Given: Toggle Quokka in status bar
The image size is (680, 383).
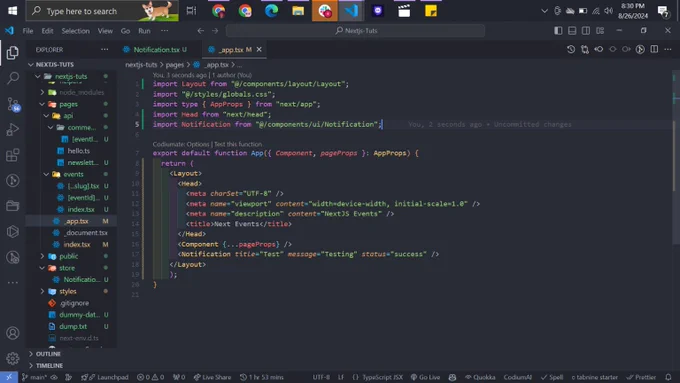Looking at the screenshot, I should point(480,377).
